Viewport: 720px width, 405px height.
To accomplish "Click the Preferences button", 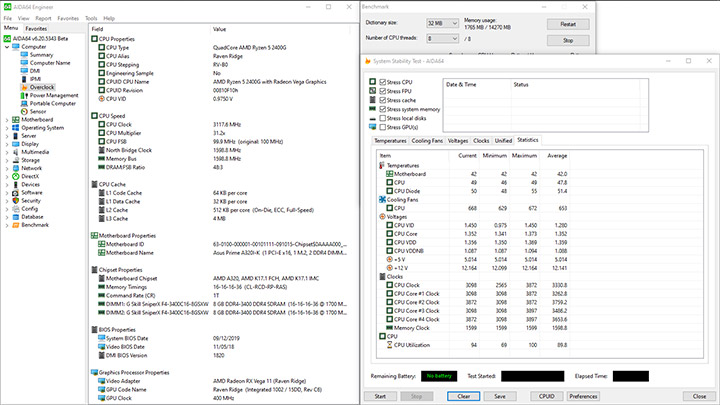I will (x=583, y=396).
